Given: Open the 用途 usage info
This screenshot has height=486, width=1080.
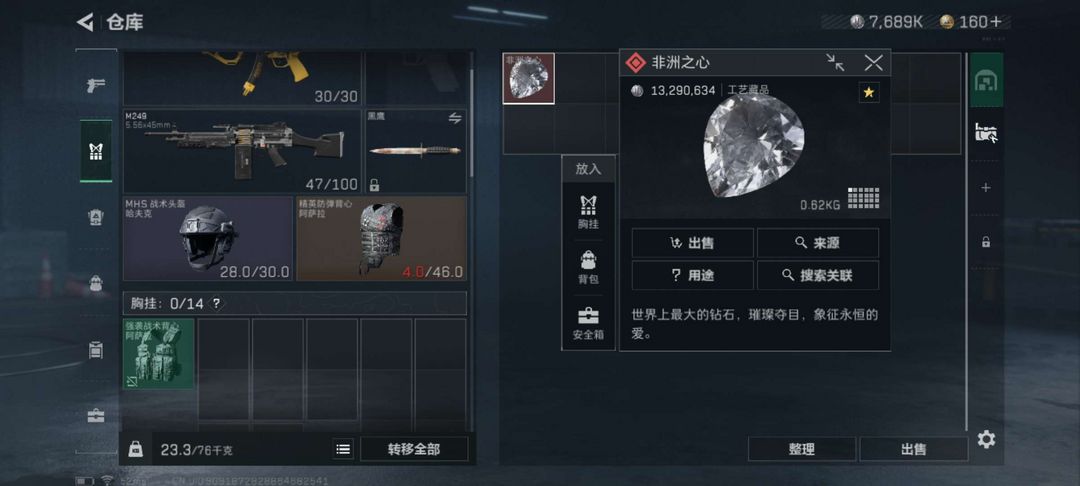Looking at the screenshot, I should pyautogui.click(x=692, y=275).
